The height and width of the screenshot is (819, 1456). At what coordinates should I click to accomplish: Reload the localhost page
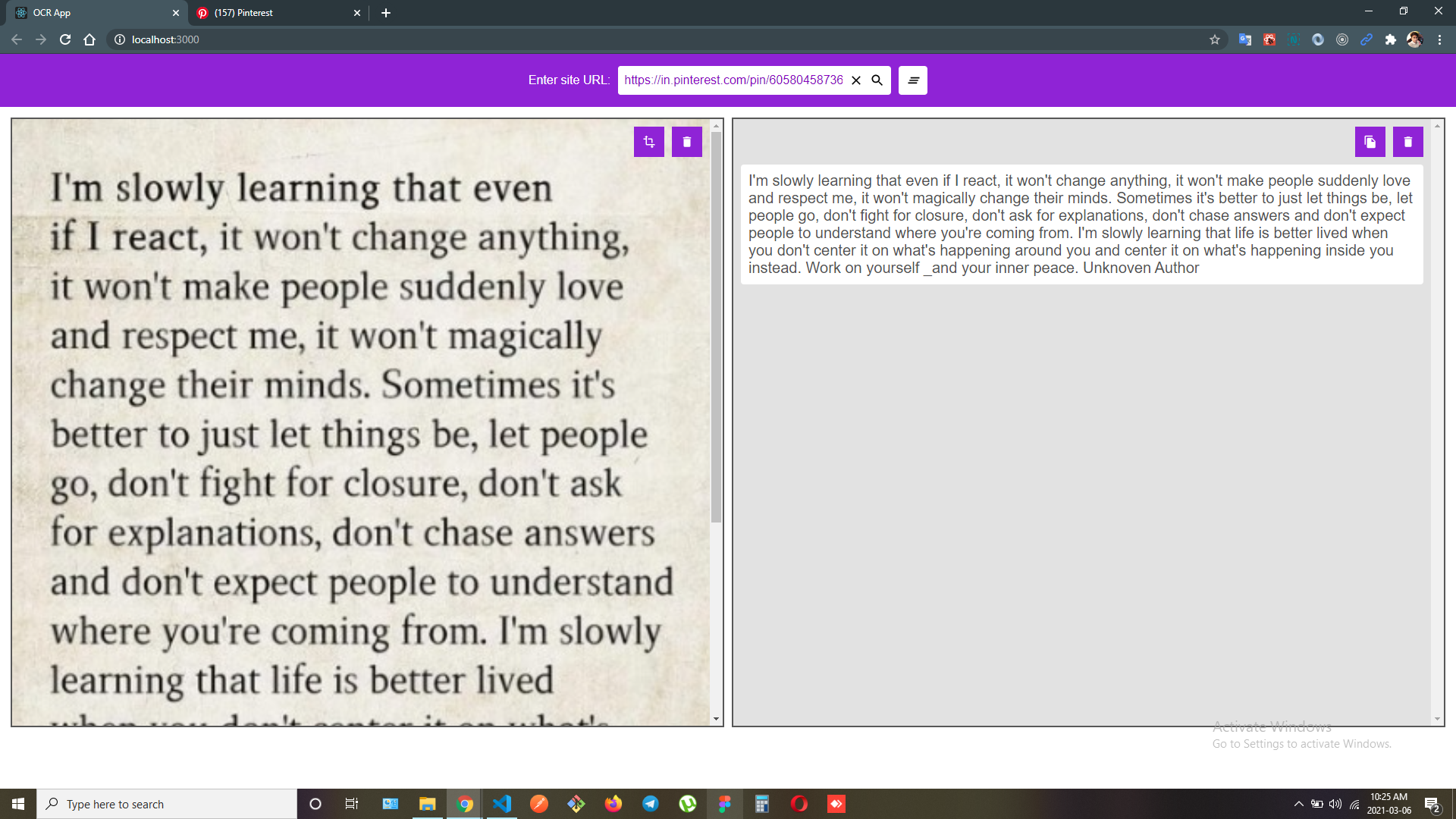point(65,39)
